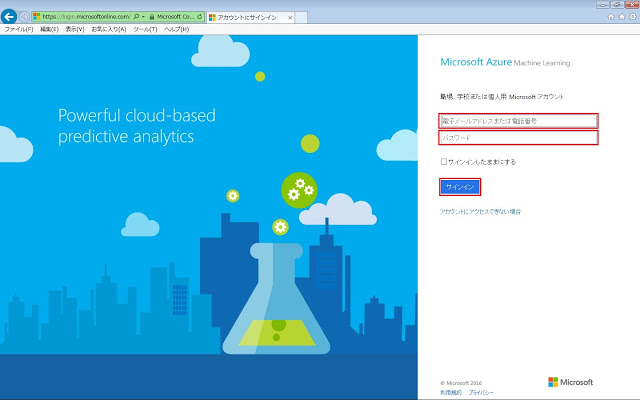Open browser settings gear icon
This screenshot has width=640, height=400.
633,17
